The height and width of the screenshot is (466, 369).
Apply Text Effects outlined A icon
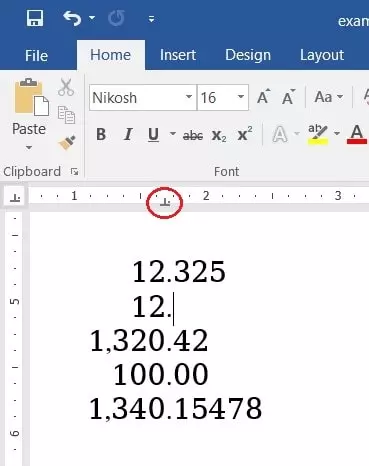click(280, 135)
